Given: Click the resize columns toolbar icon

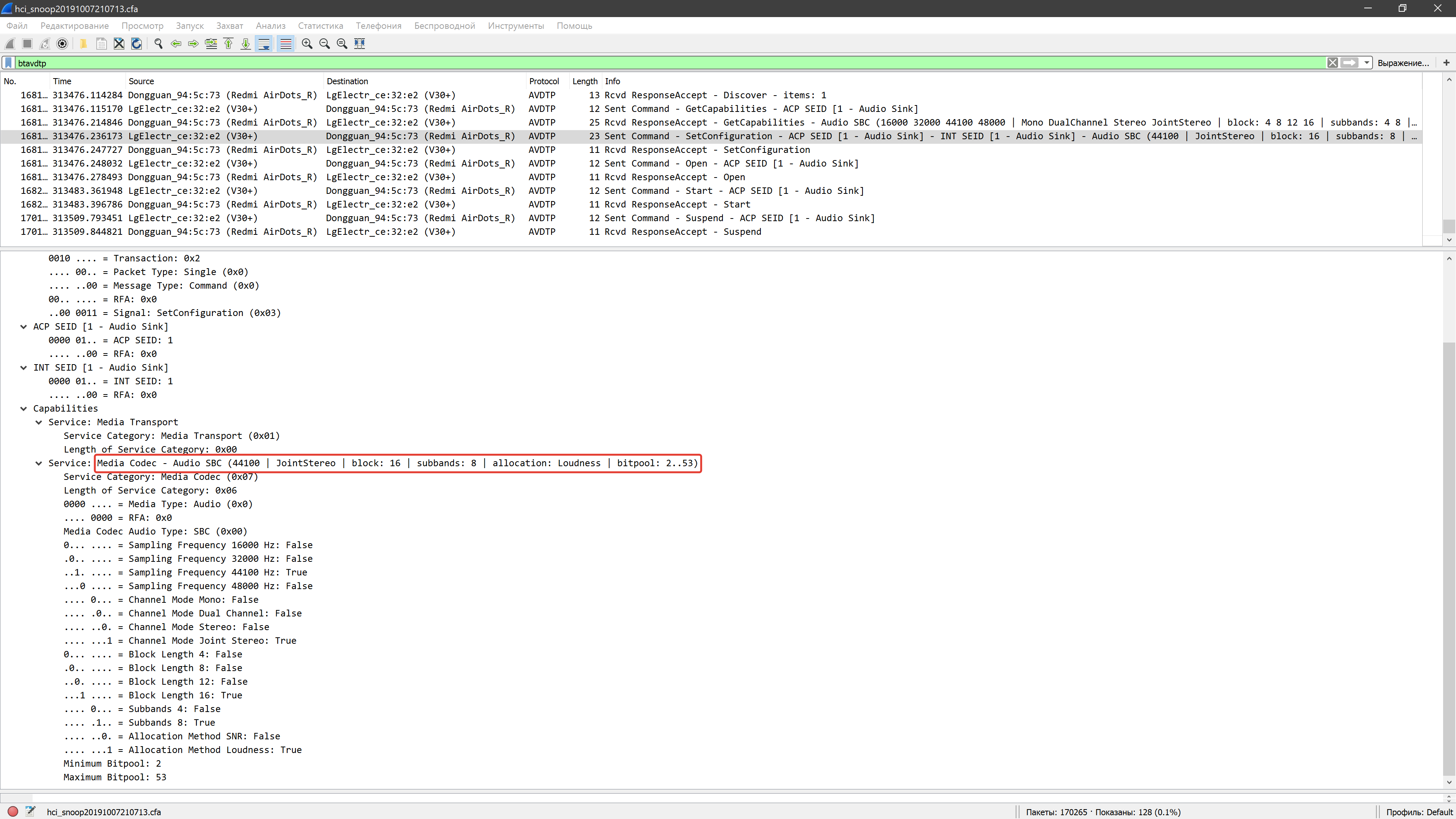Looking at the screenshot, I should (360, 44).
